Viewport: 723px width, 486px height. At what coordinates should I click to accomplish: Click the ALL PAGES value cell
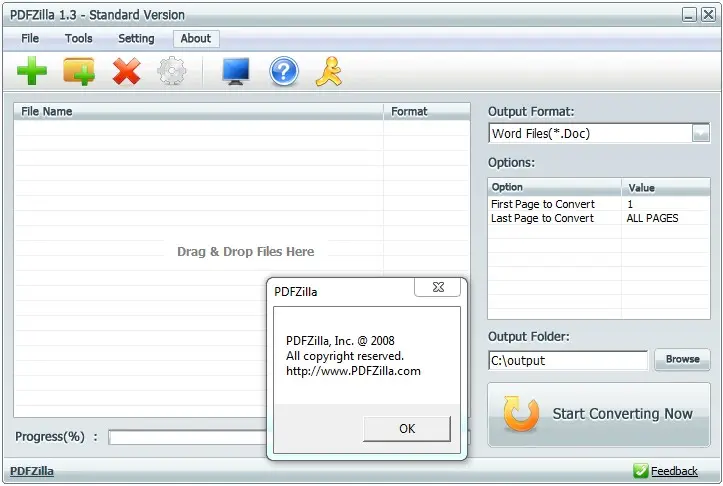coord(652,218)
